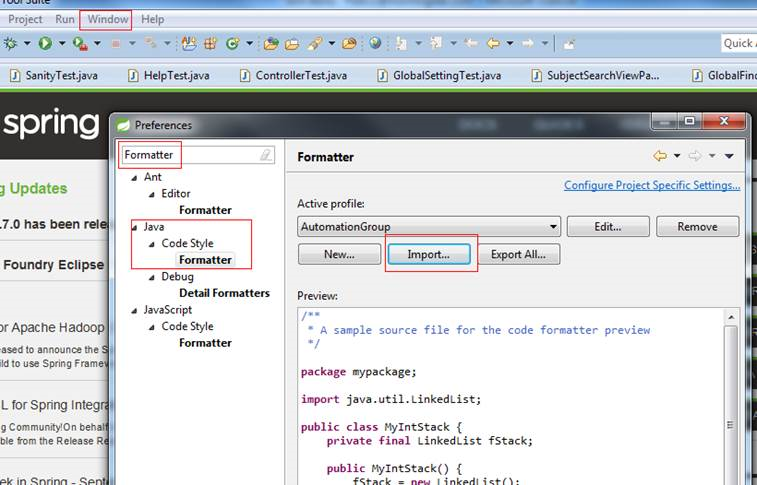Click the New Java Package icon

[x=210, y=44]
